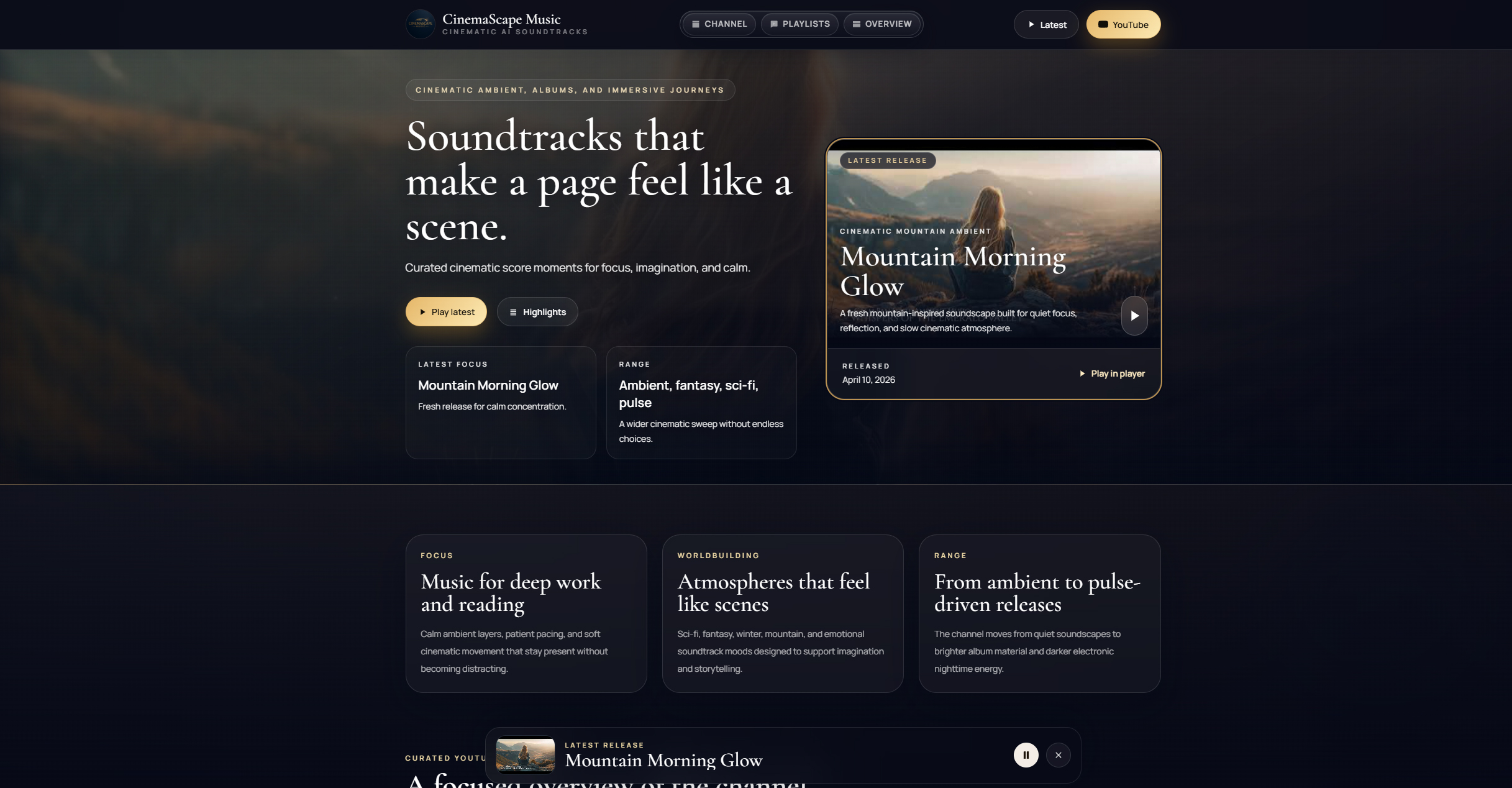Open the OVERVIEW section

click(882, 24)
